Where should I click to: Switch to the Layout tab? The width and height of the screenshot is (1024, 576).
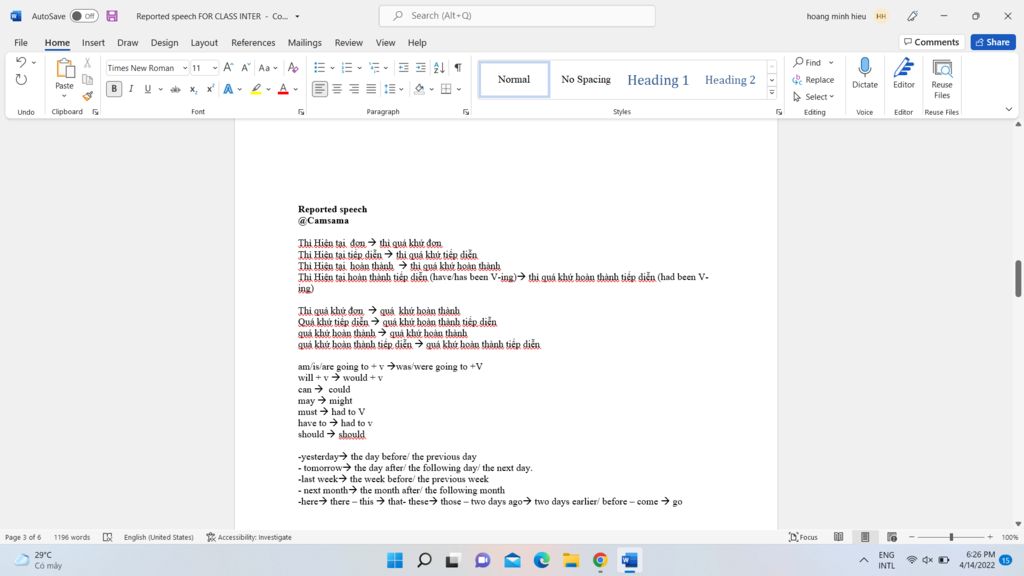204,42
